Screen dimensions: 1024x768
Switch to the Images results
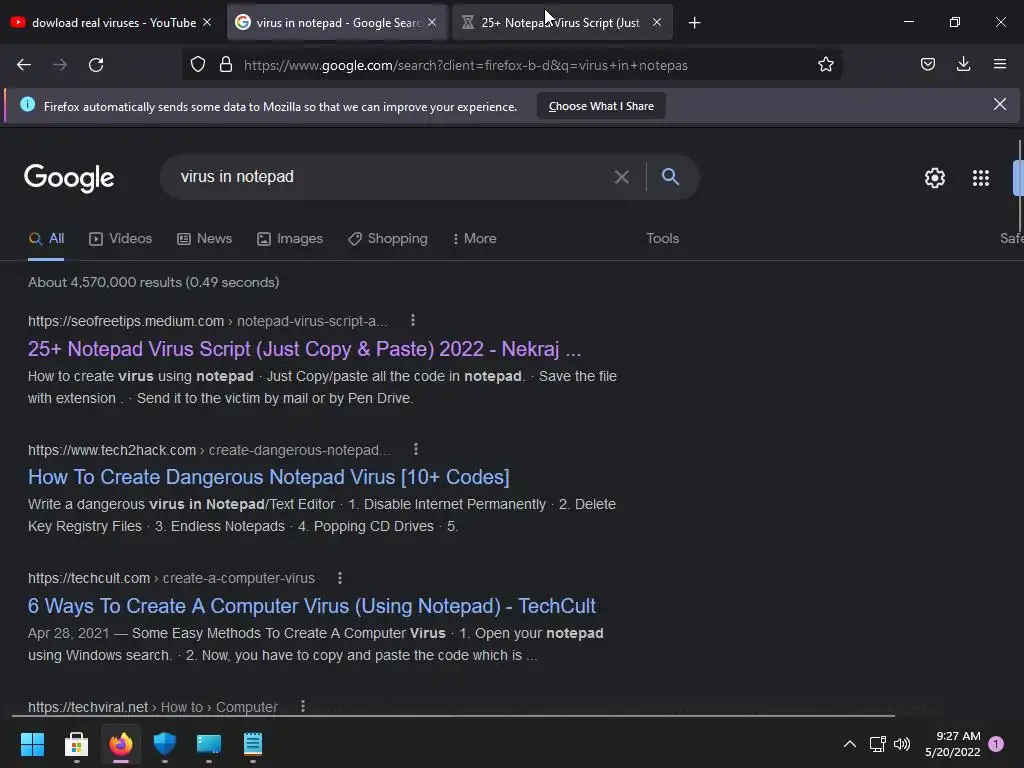[290, 238]
